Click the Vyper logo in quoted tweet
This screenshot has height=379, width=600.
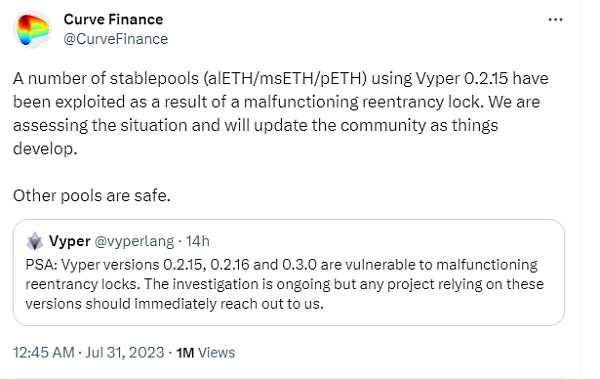pos(35,241)
